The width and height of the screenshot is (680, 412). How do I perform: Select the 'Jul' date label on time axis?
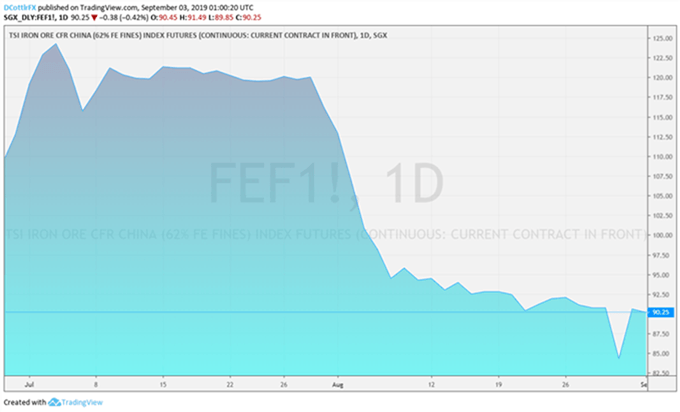29,385
